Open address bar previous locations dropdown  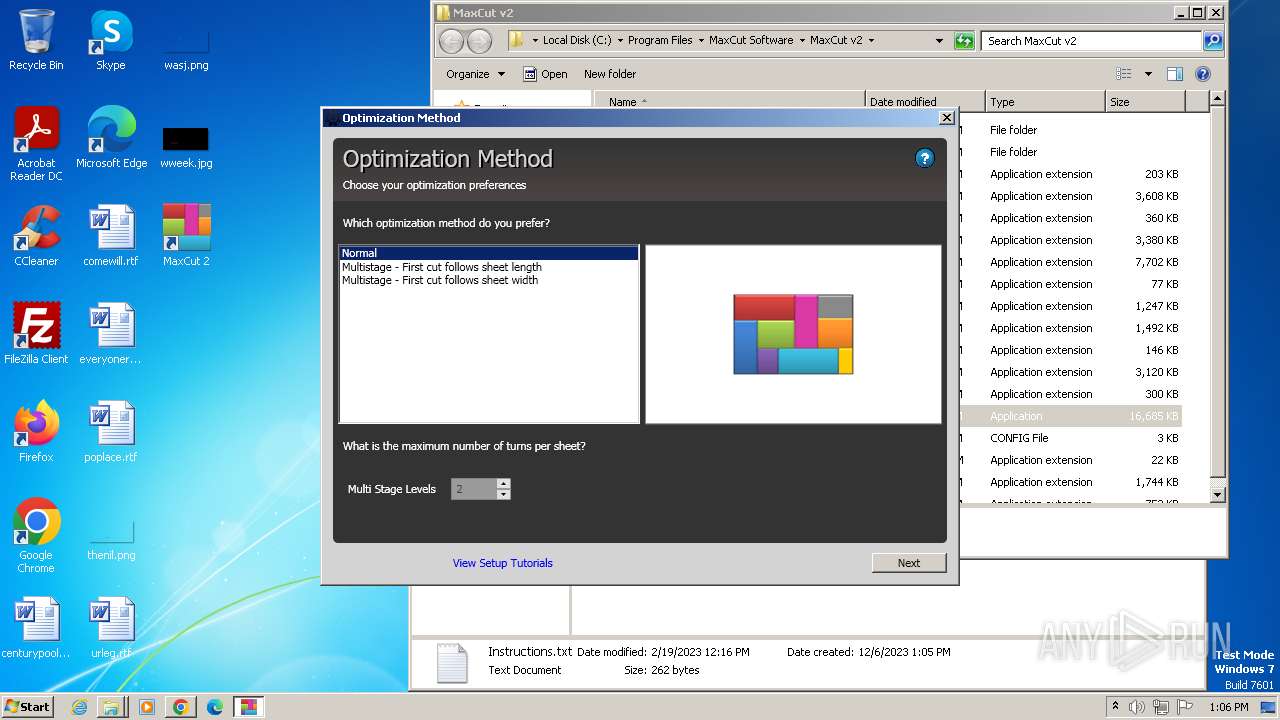[x=939, y=41]
